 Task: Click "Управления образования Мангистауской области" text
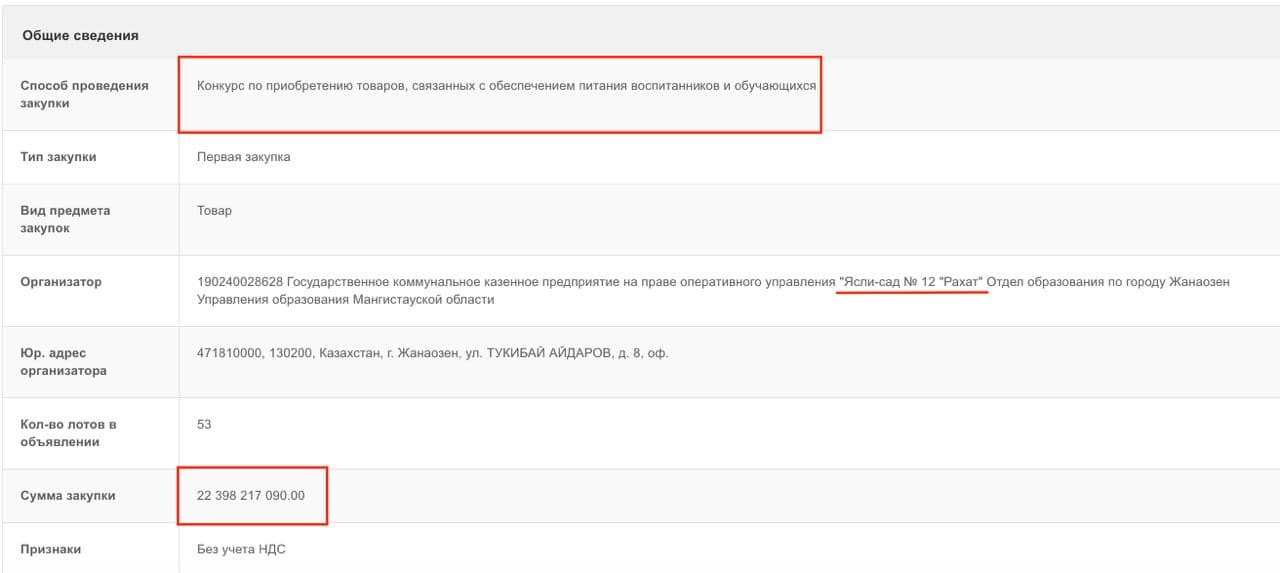click(345, 300)
